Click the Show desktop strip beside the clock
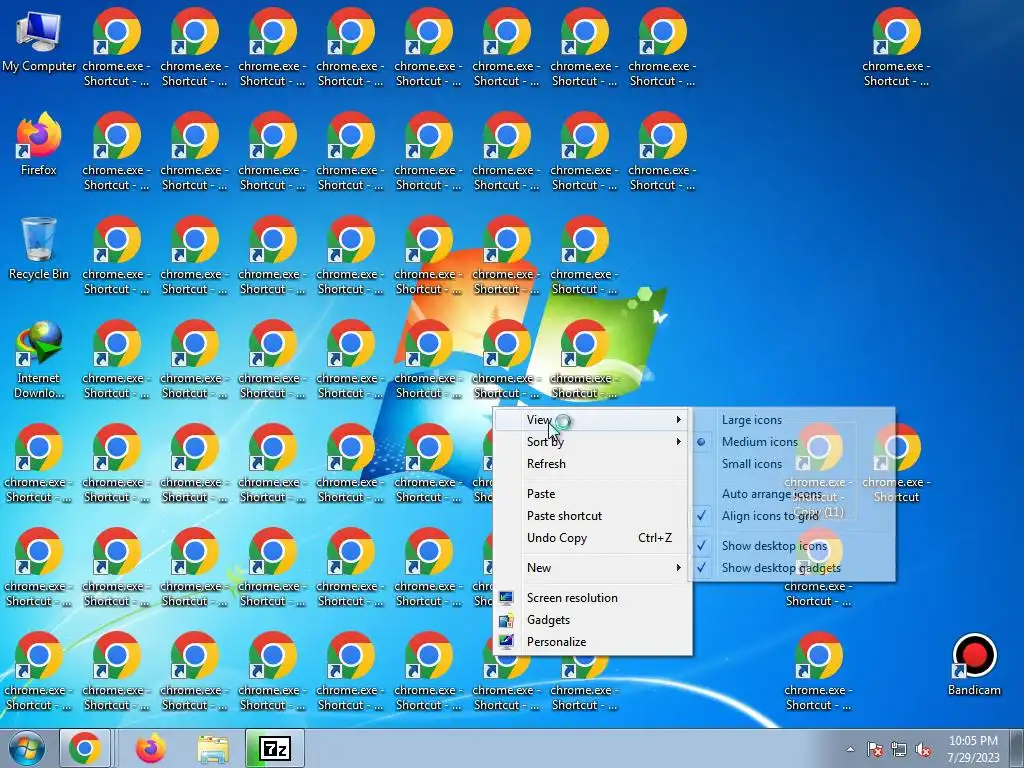The height and width of the screenshot is (768, 1024). pyautogui.click(x=1017, y=748)
